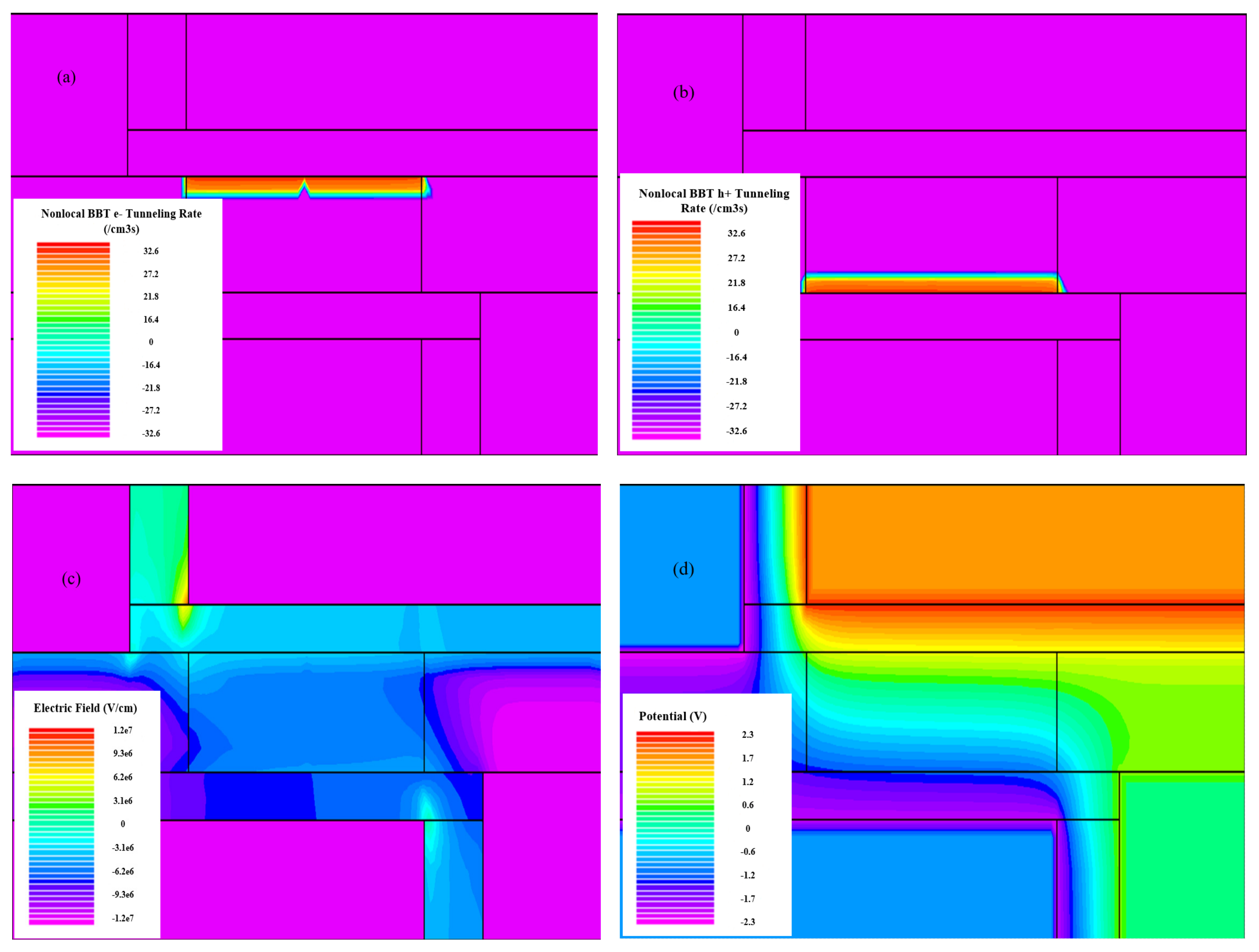
Task: Click the 'Electric Field (V/cm)' legend title
Action: (85, 708)
